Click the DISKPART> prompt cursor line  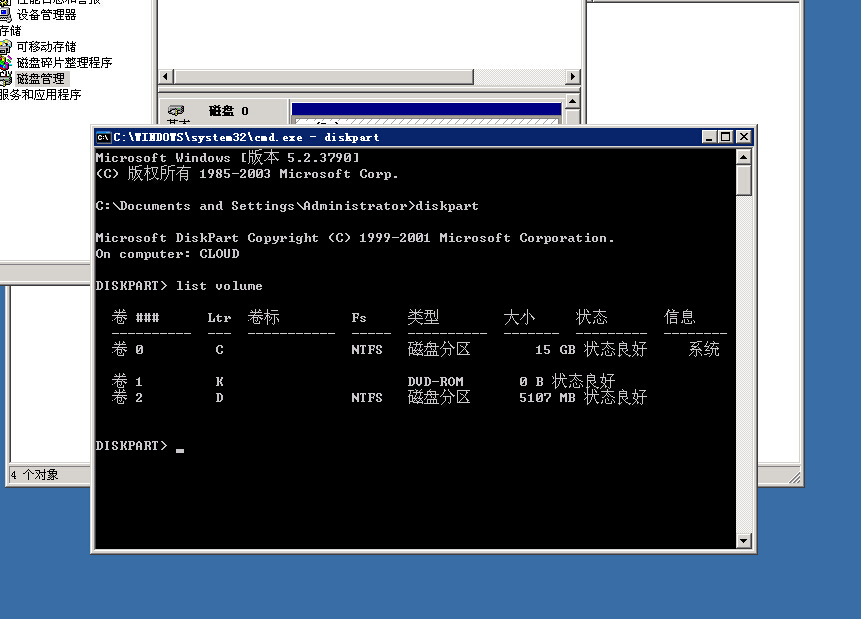coord(140,445)
